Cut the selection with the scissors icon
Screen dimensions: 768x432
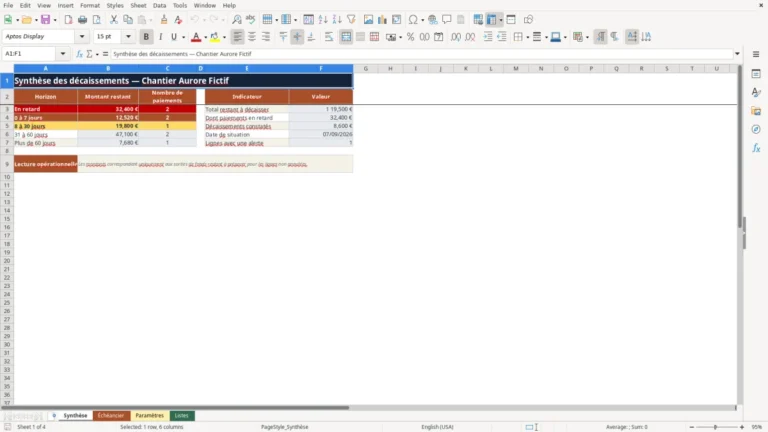click(x=114, y=20)
